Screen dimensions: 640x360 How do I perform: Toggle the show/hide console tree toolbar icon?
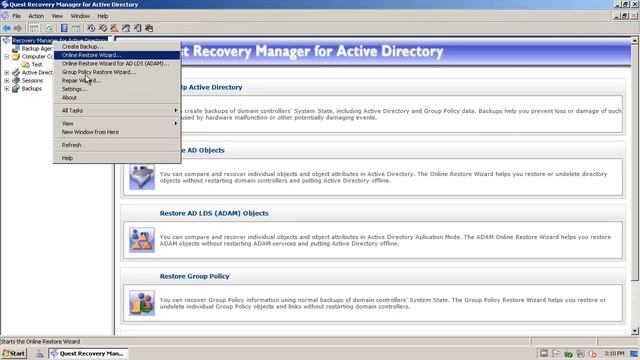(34, 28)
